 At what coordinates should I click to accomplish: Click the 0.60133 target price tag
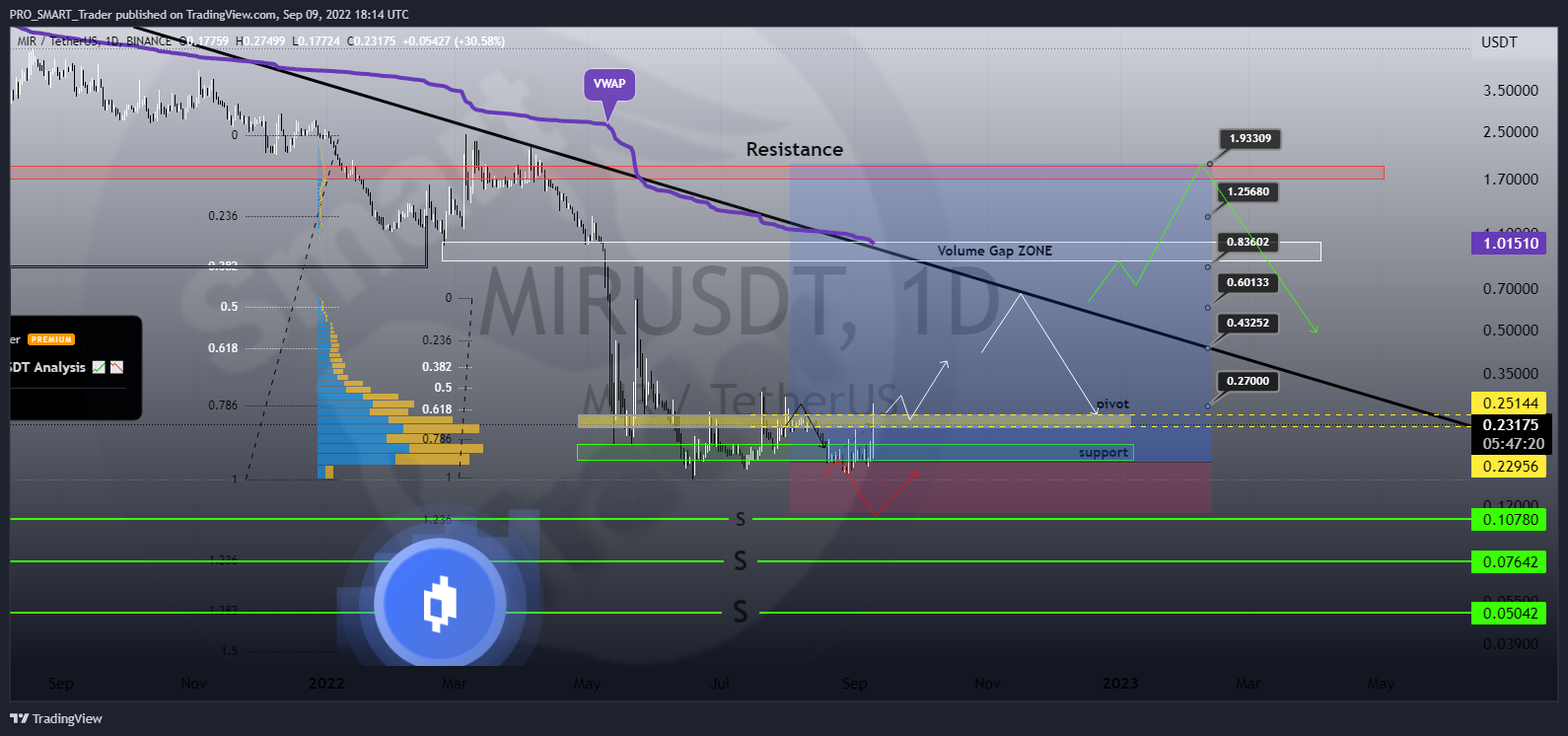click(x=1247, y=282)
